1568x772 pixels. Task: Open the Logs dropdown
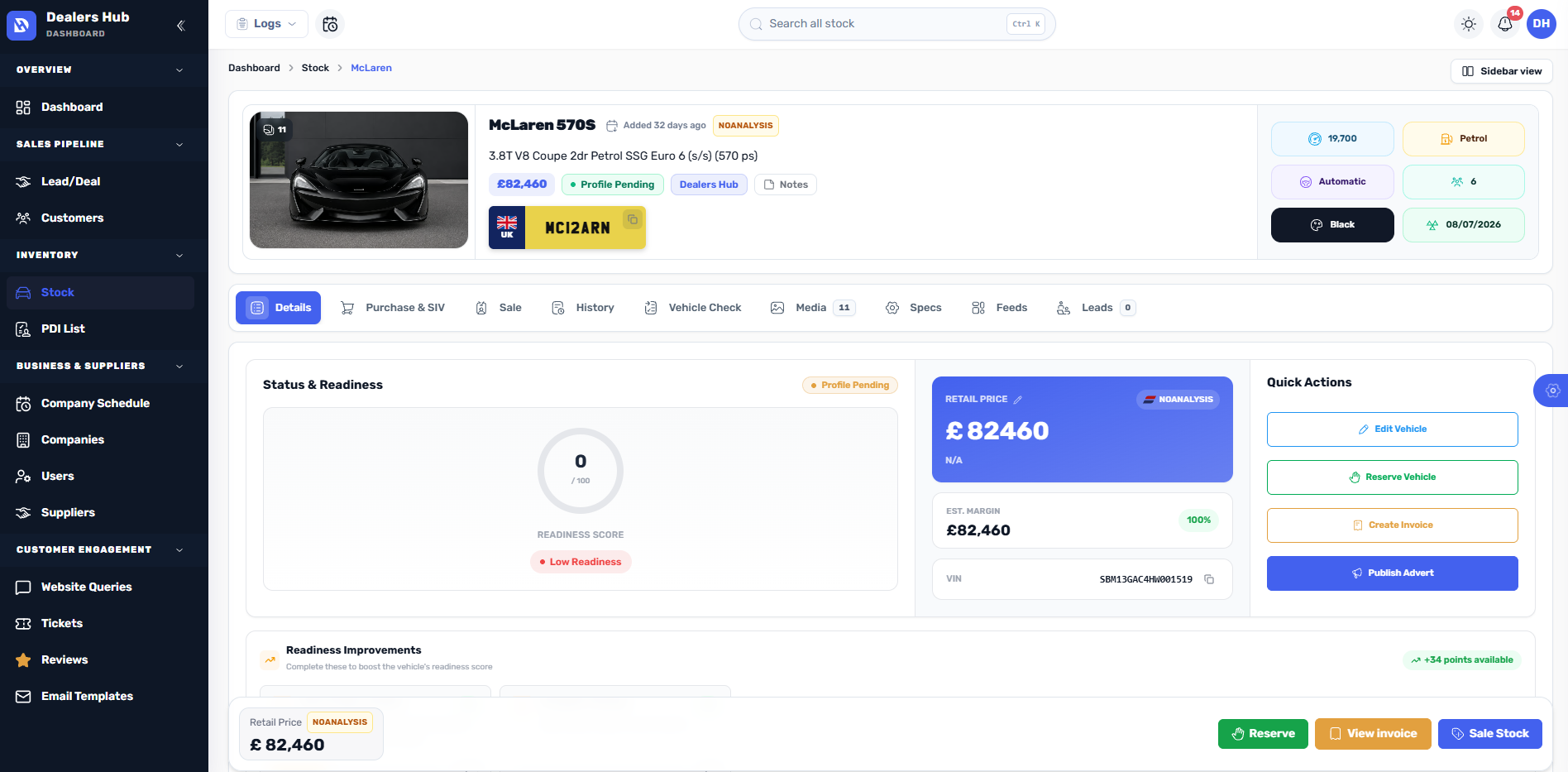pos(266,24)
